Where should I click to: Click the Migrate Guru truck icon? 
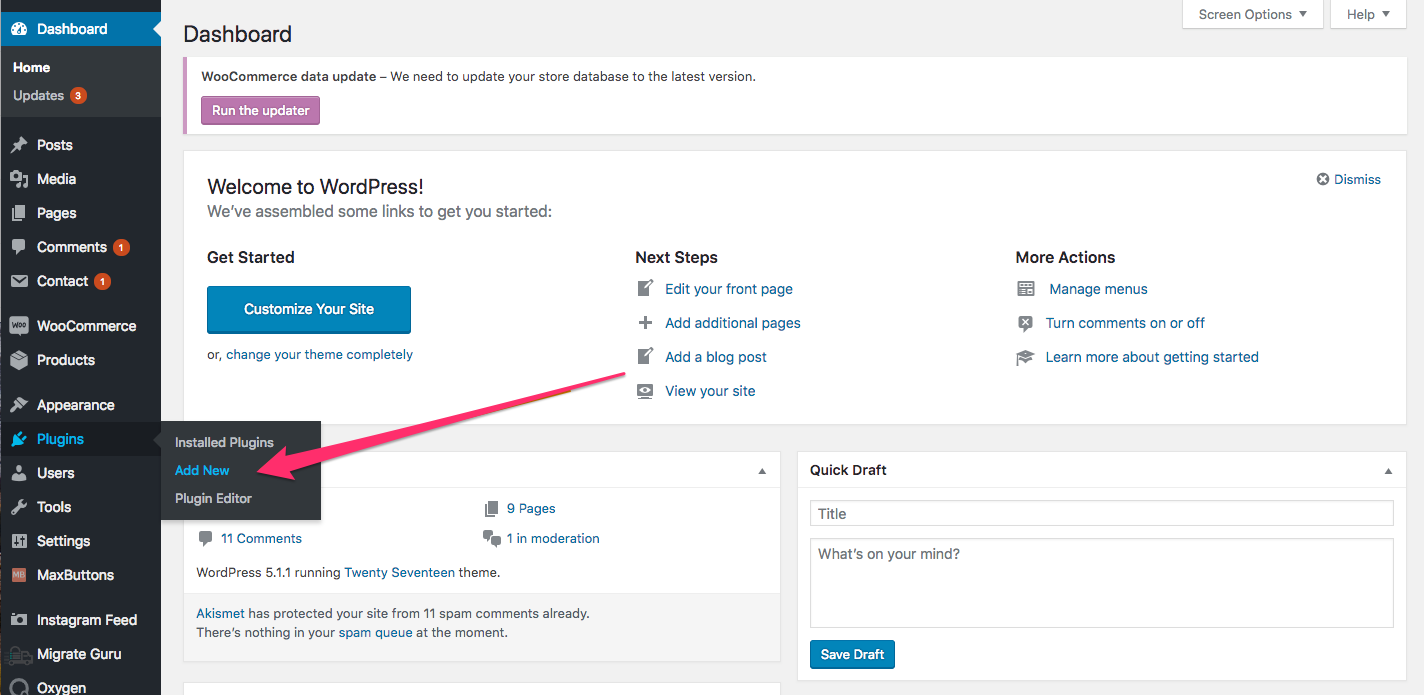click(19, 654)
